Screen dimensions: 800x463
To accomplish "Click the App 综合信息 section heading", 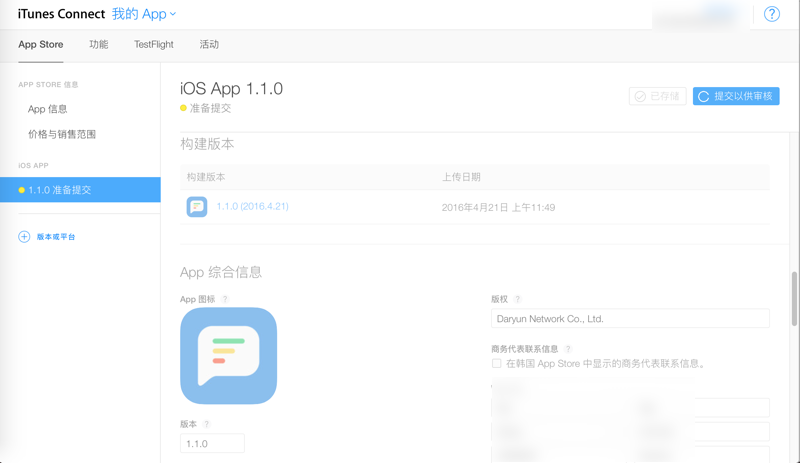I will click(221, 272).
